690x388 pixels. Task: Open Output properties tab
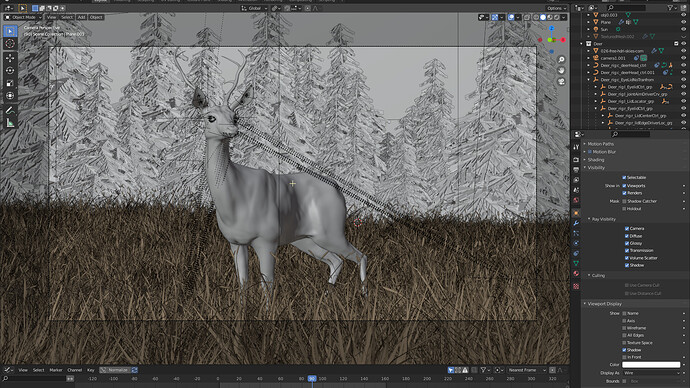click(x=576, y=170)
